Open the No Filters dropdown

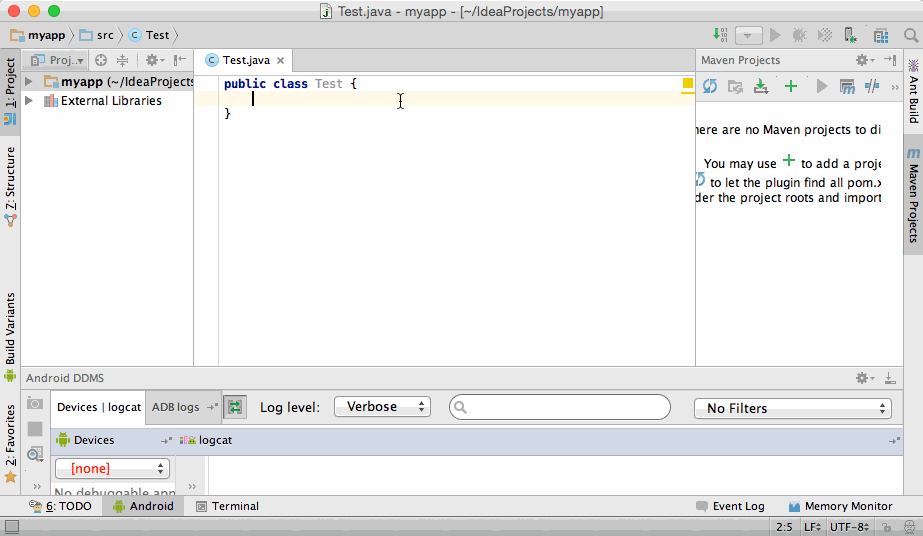792,408
